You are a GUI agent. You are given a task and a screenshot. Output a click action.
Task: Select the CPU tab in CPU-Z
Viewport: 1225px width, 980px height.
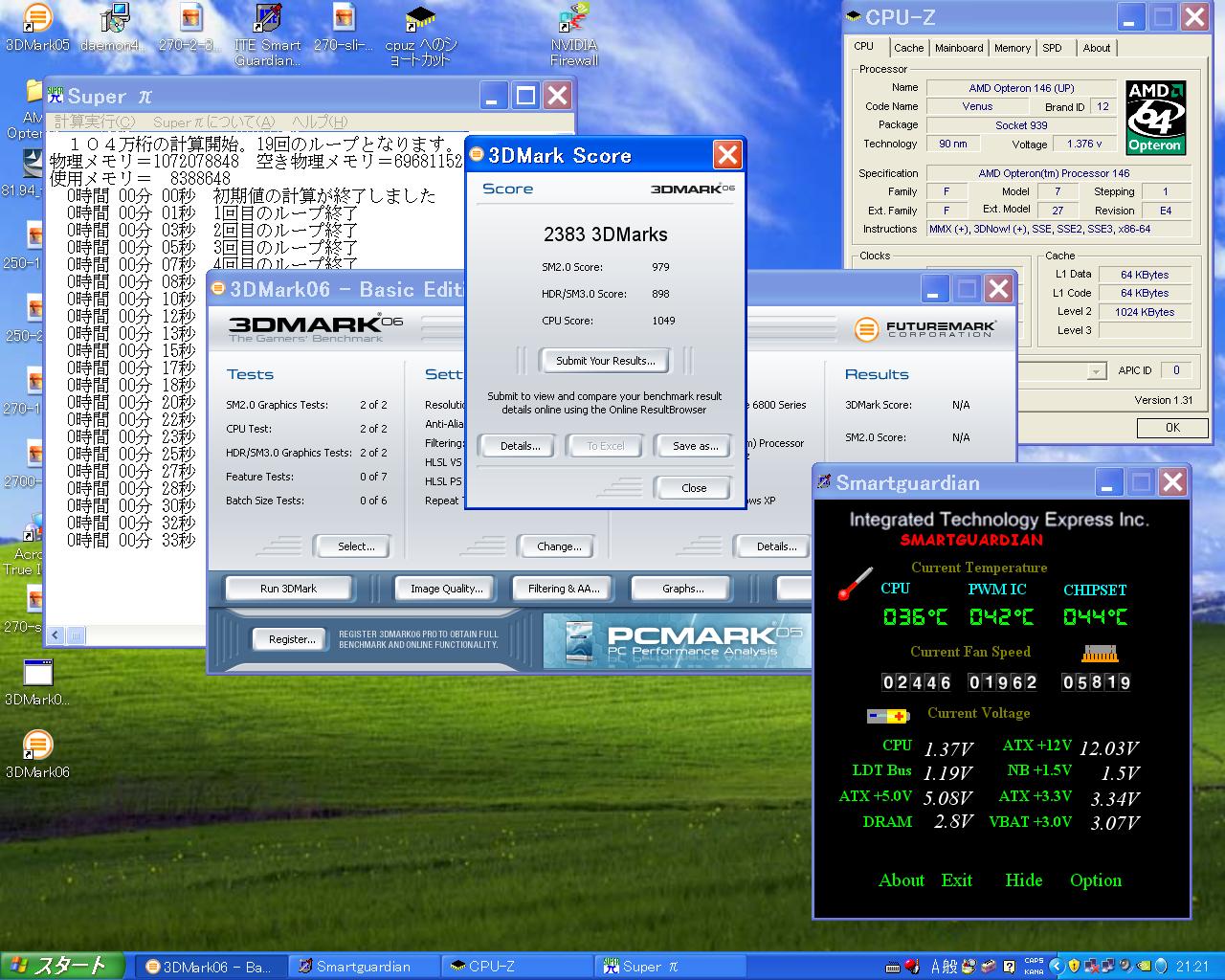[x=864, y=46]
